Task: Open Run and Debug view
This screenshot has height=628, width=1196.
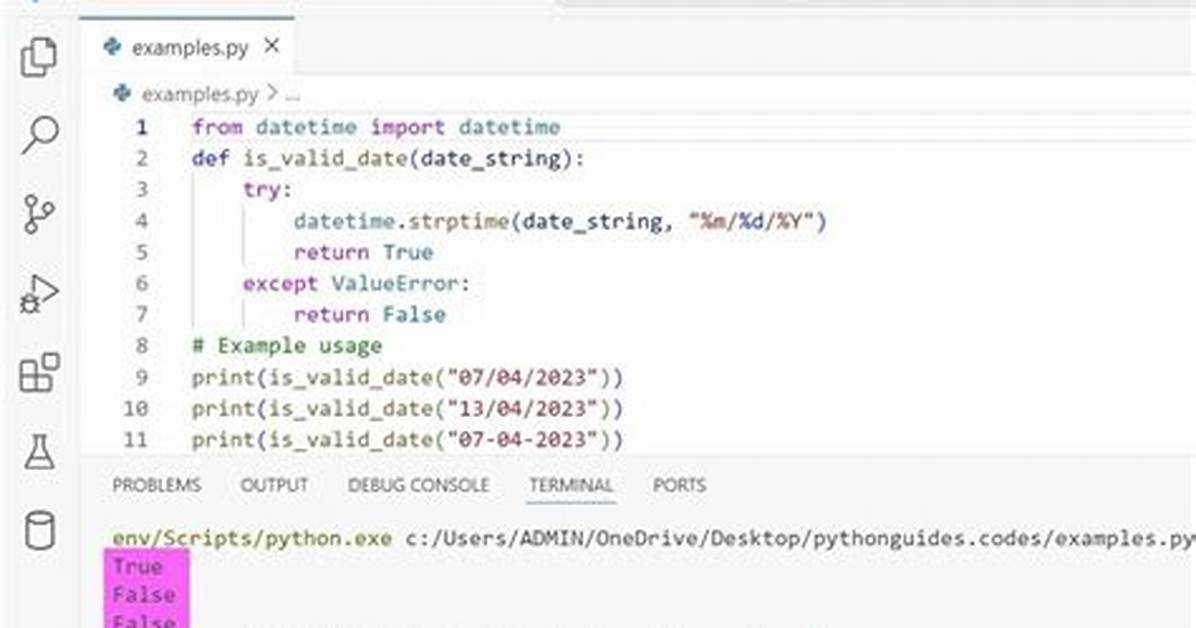Action: (x=39, y=294)
